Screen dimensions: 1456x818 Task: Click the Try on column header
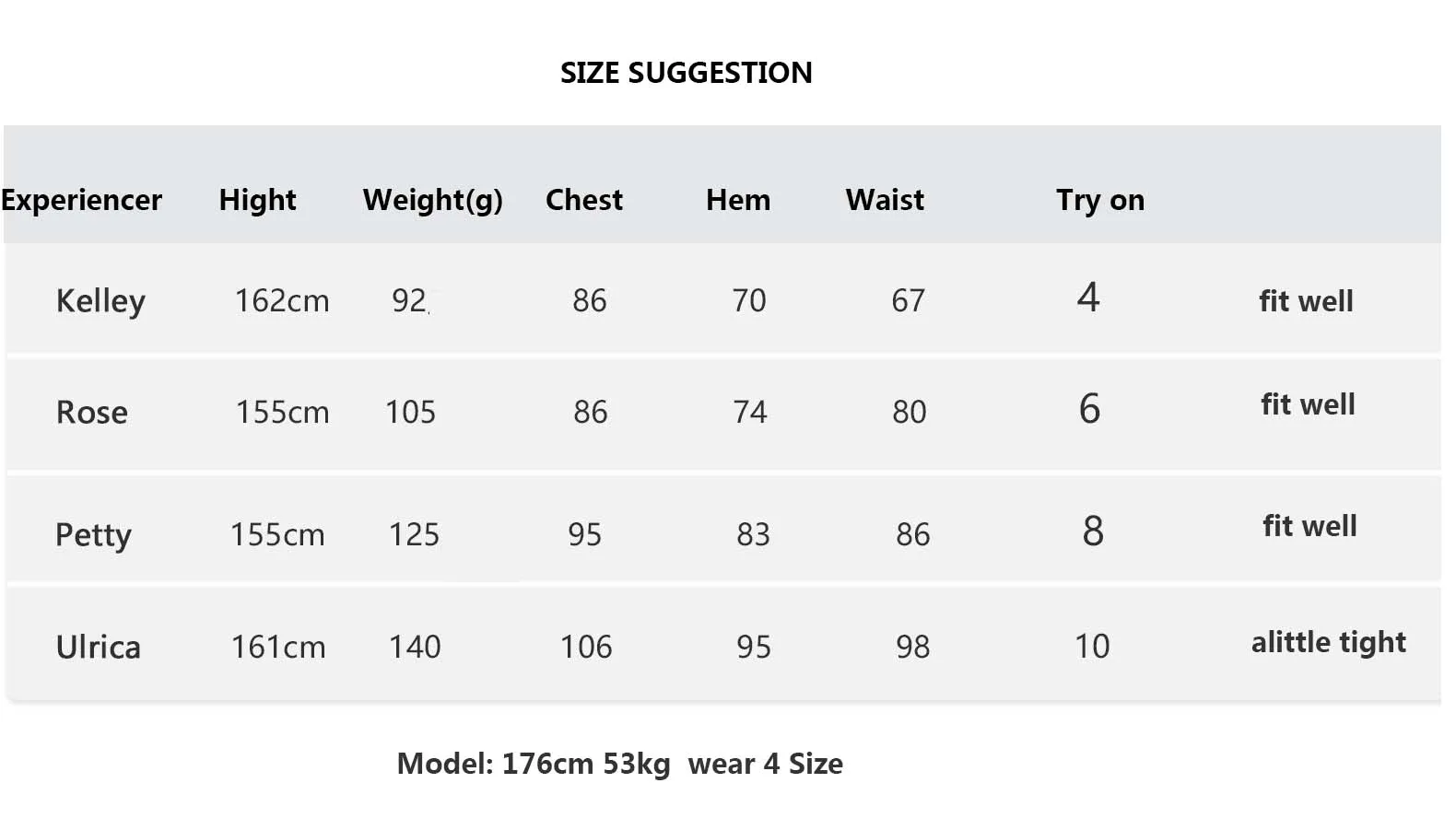point(1099,200)
